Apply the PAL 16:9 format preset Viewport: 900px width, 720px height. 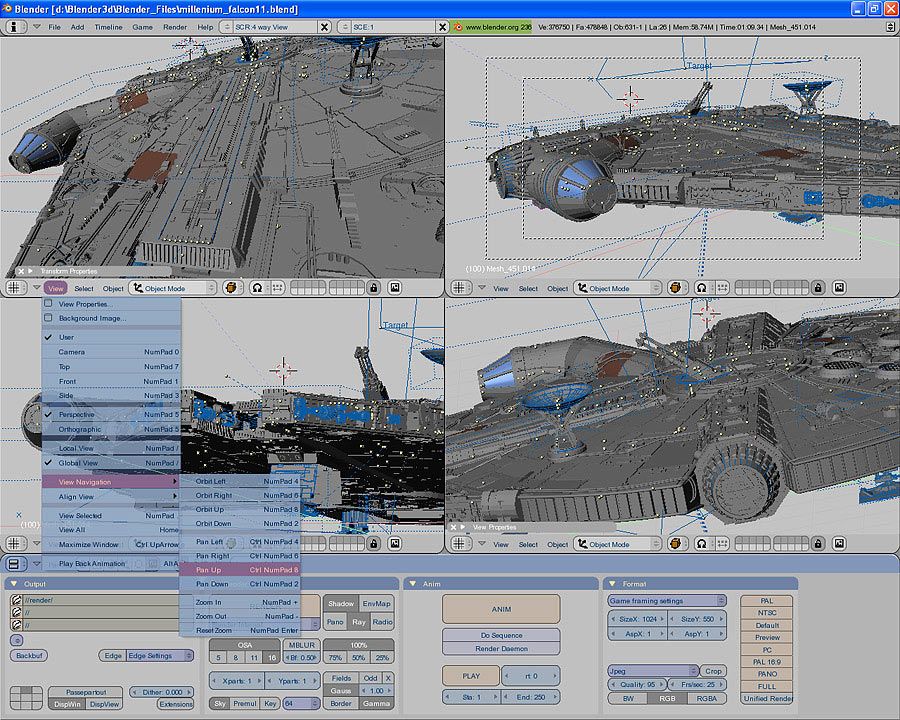click(767, 662)
